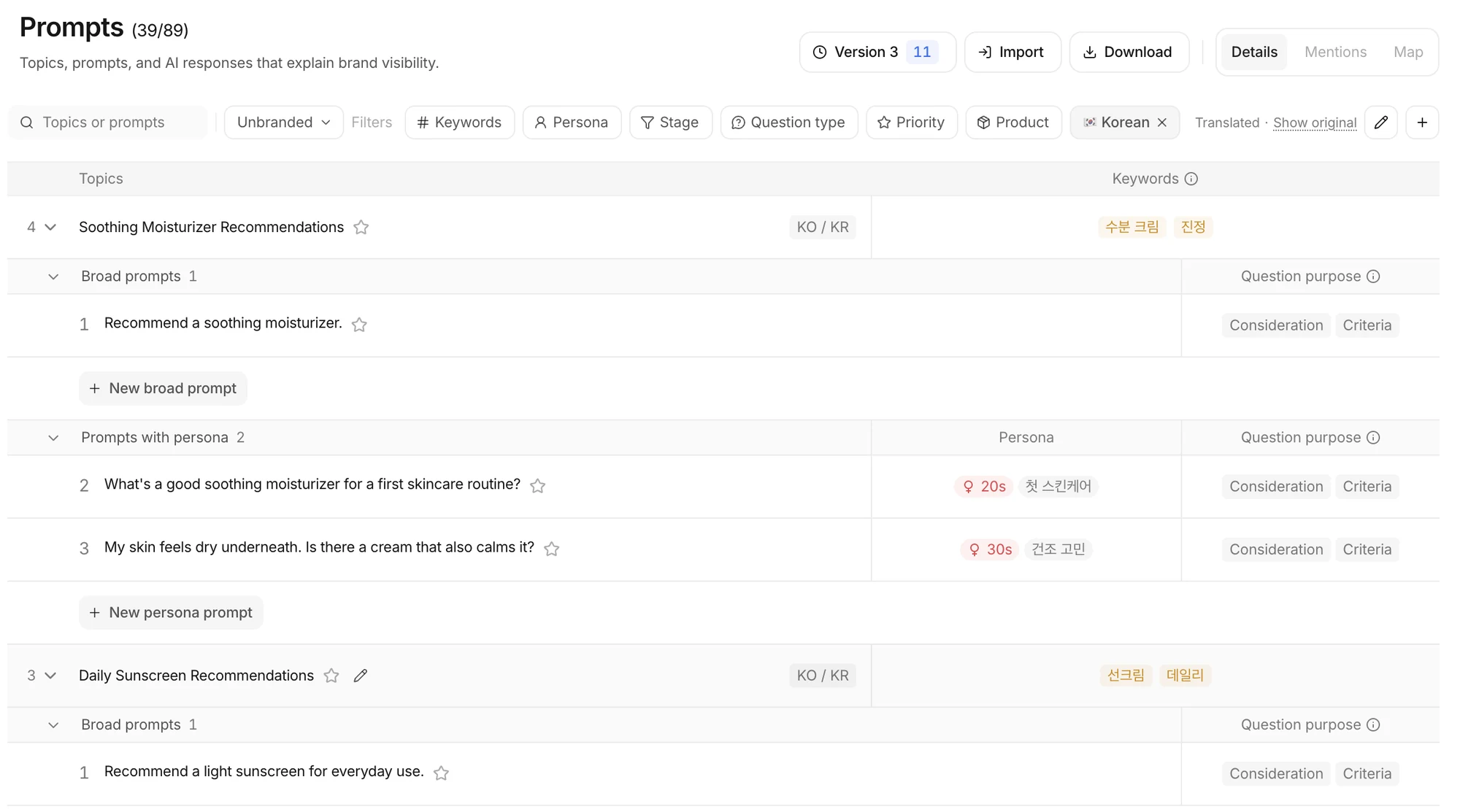Screen dimensions: 1460x812
Task: Open the Version 3 history button
Action: [x=877, y=52]
